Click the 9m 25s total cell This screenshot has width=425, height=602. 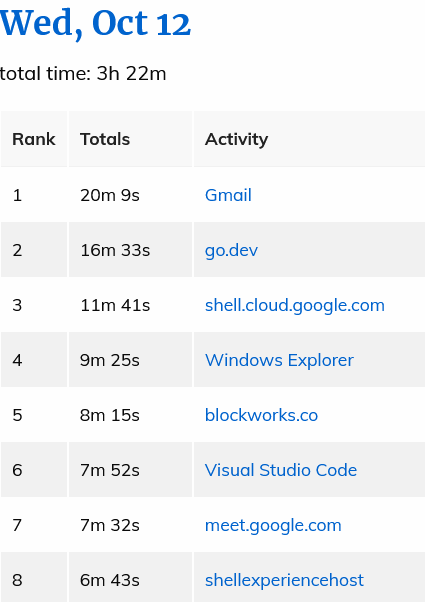[x=131, y=360]
